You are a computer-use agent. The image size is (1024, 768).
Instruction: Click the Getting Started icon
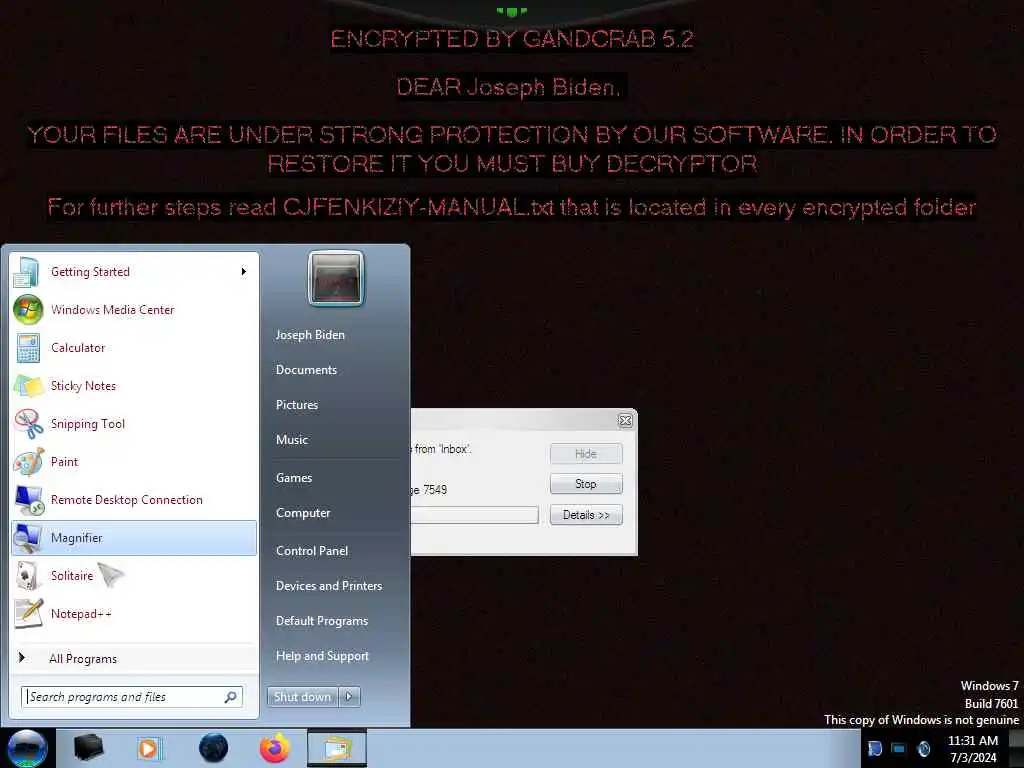(27, 272)
